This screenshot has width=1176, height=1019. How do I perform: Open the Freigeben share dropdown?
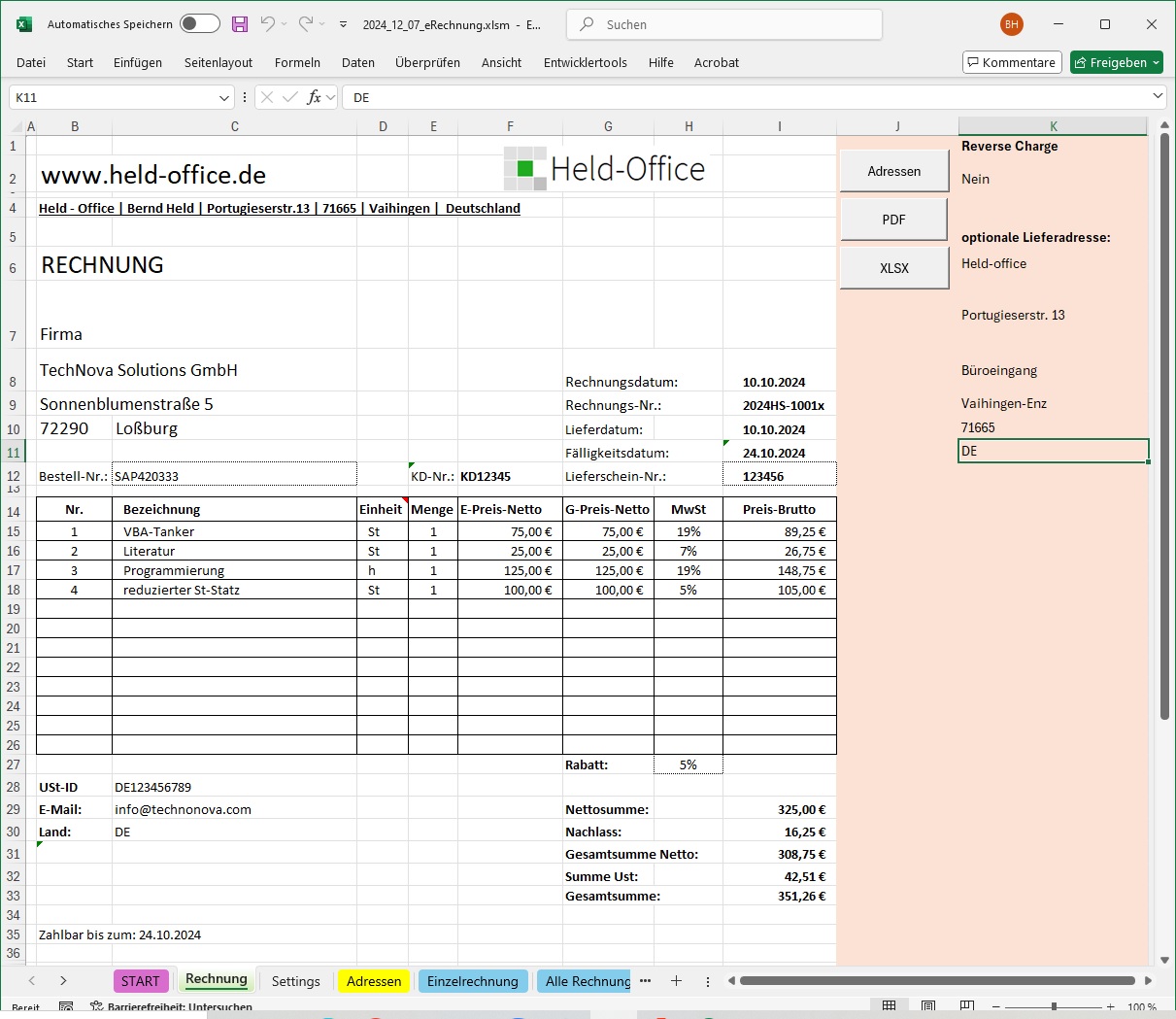point(1156,62)
